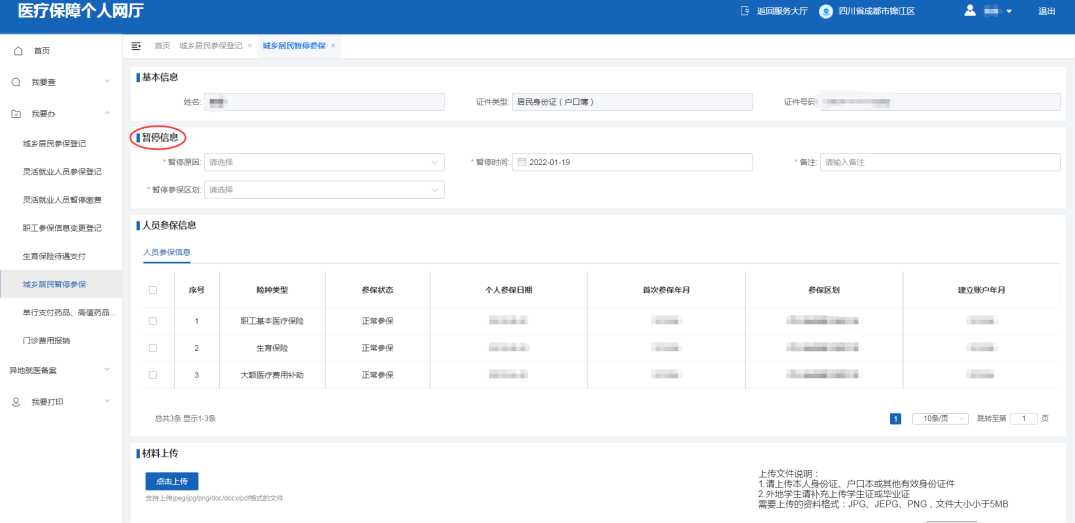Open 城乡居民参保登记 in sidebar
Viewport: 1075px width, 523px height.
tap(54, 144)
